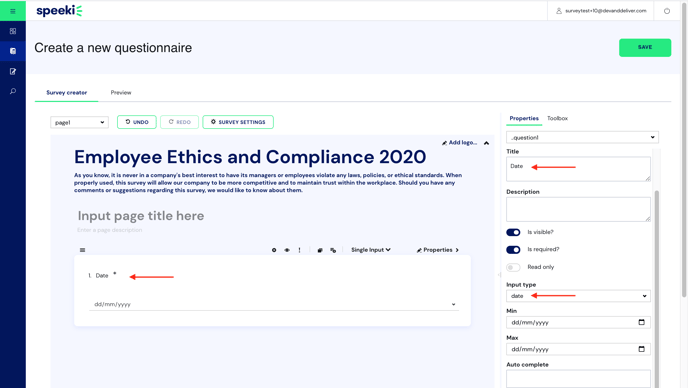Open the edit pencil icon in sidebar

tap(13, 71)
